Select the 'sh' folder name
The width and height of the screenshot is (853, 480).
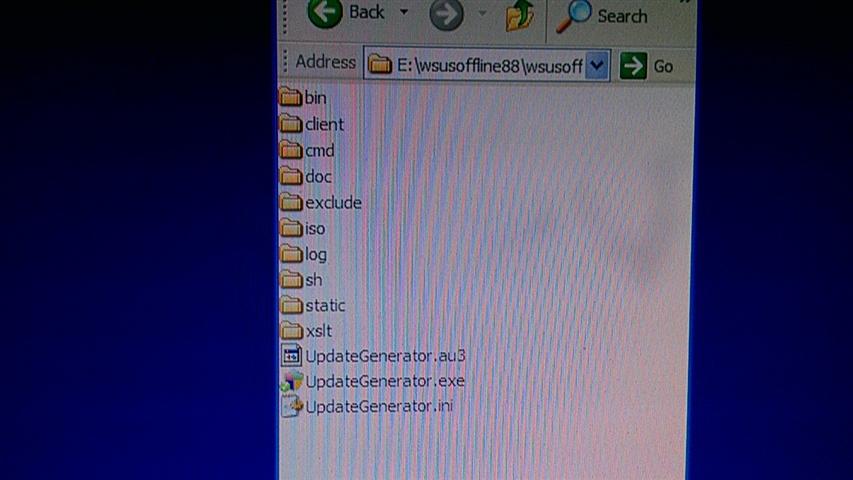click(314, 280)
